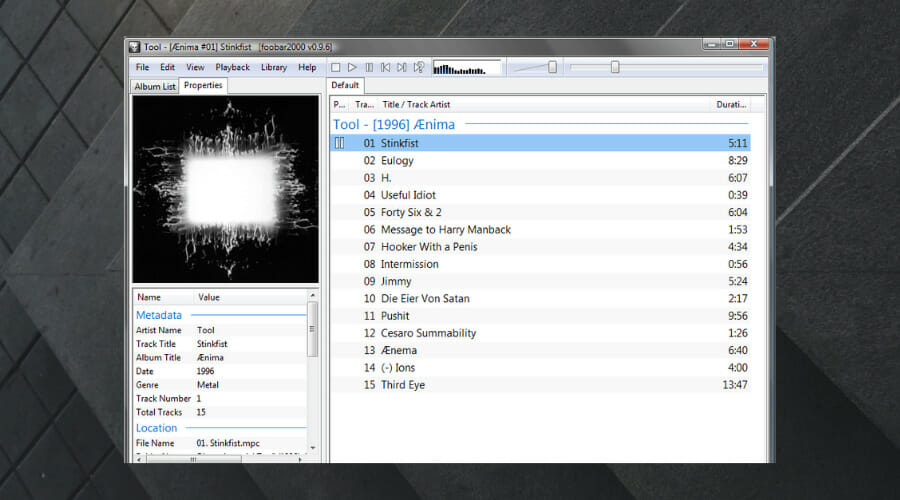Select track 10 Die Eier Von Satan
900x500 pixels.
click(541, 299)
